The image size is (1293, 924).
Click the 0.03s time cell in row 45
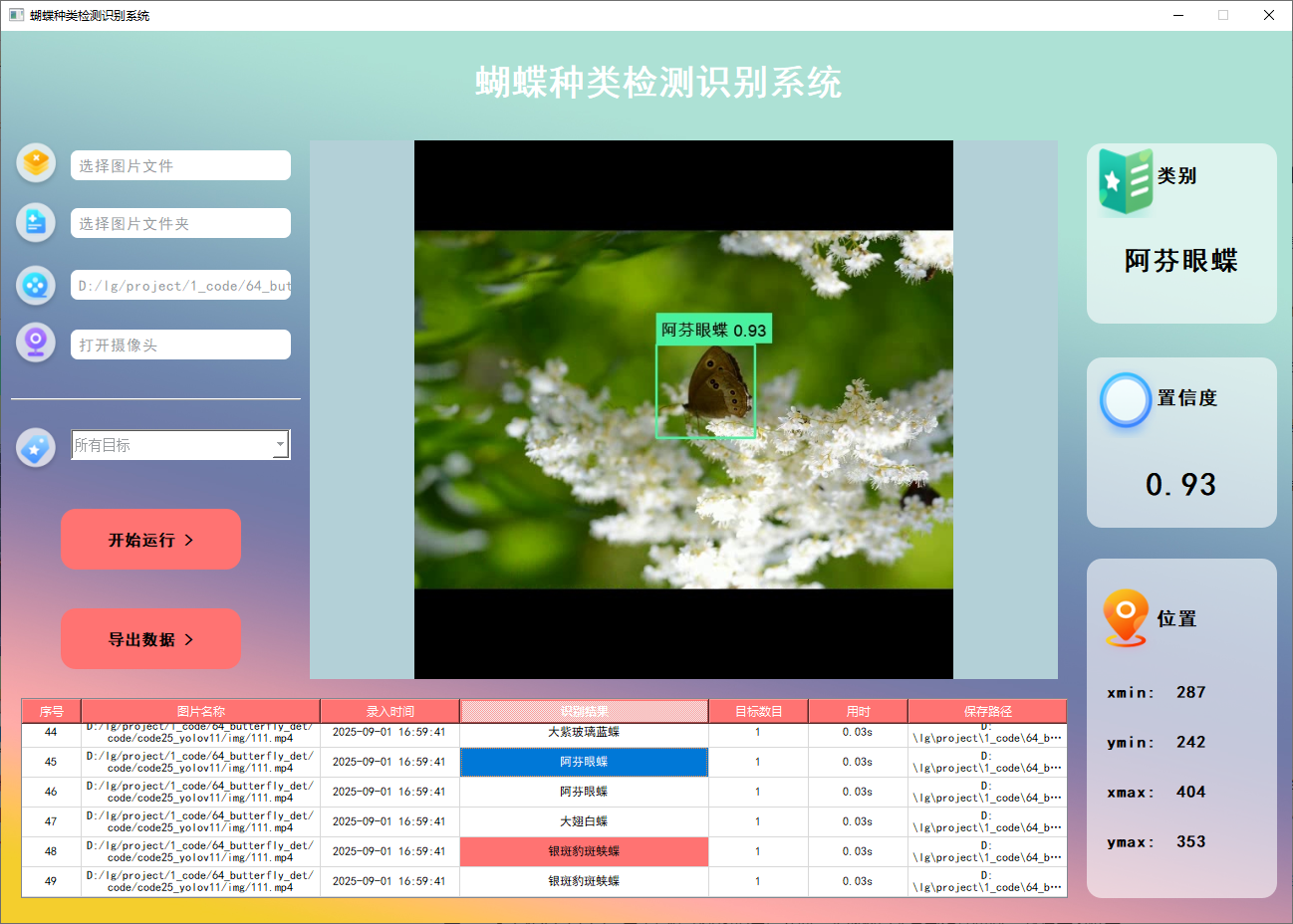(x=858, y=762)
